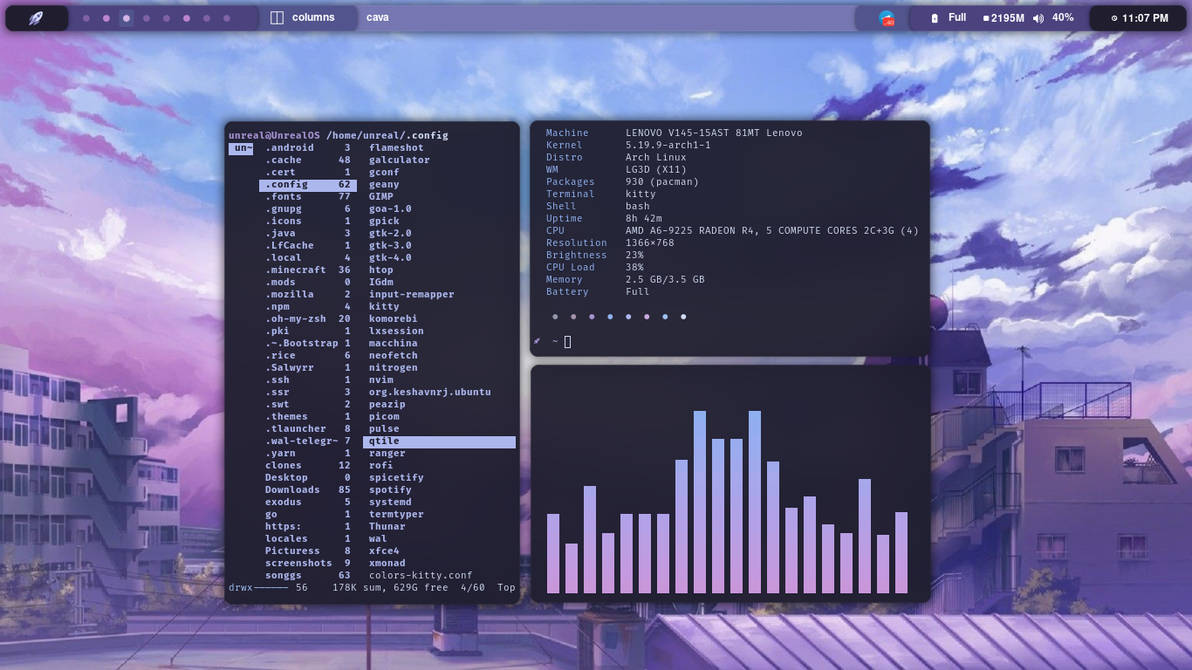Click the battery icon in the bar
This screenshot has width=1192, height=670.
click(934, 18)
